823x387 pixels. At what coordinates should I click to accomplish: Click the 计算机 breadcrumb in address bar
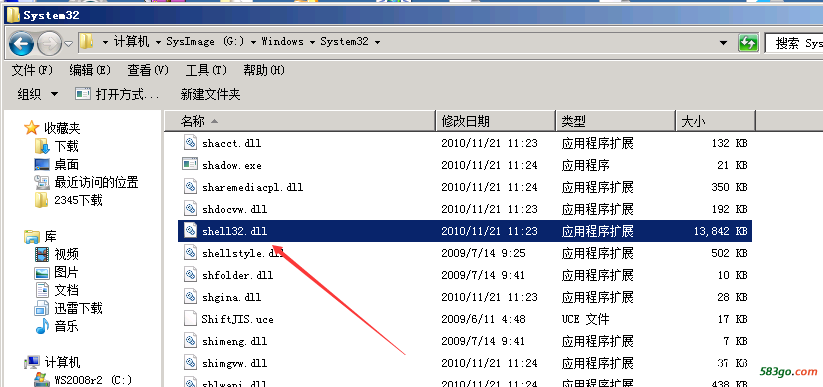[x=131, y=41]
